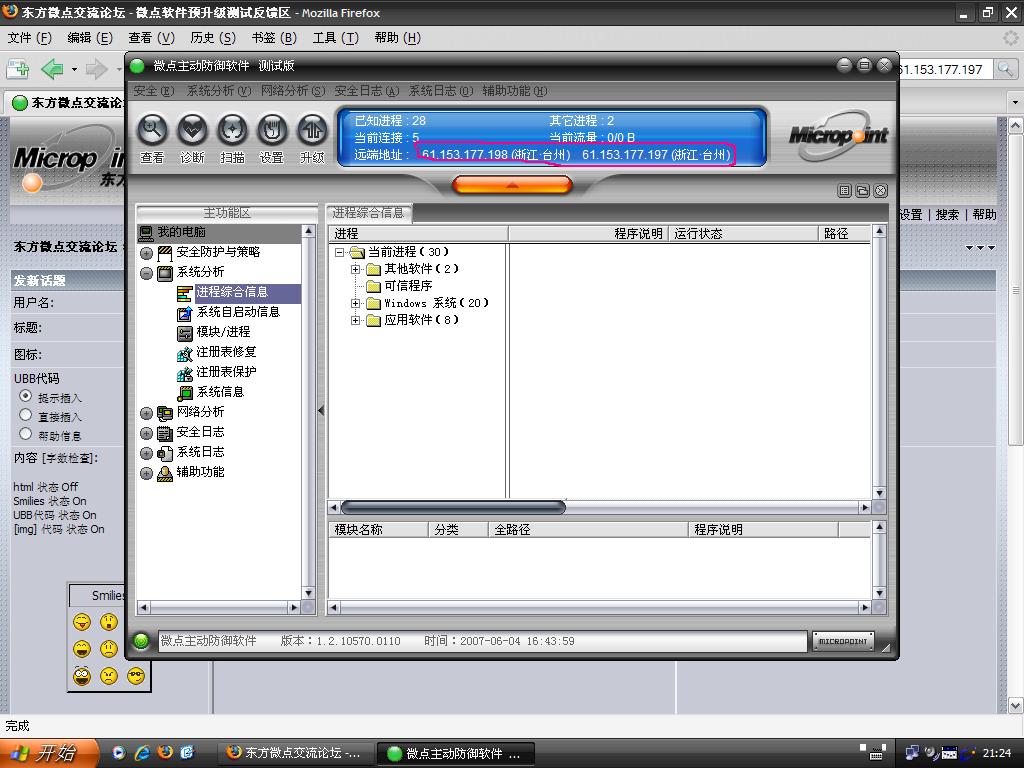The height and width of the screenshot is (768, 1024).
Task: Select 直接插入 radio button in Firefox
Action: (25, 415)
